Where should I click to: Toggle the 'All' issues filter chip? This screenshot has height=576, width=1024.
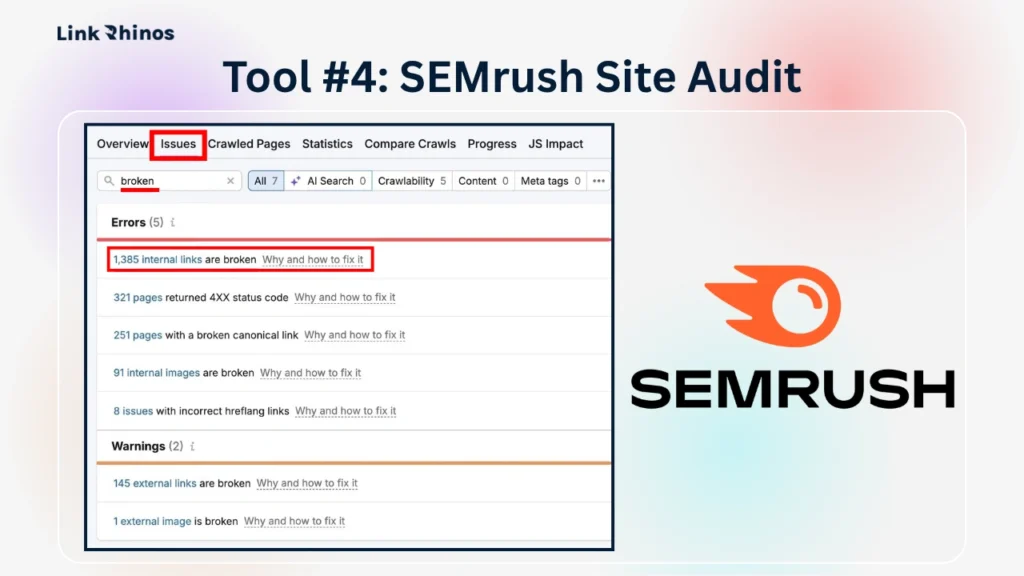pos(265,181)
